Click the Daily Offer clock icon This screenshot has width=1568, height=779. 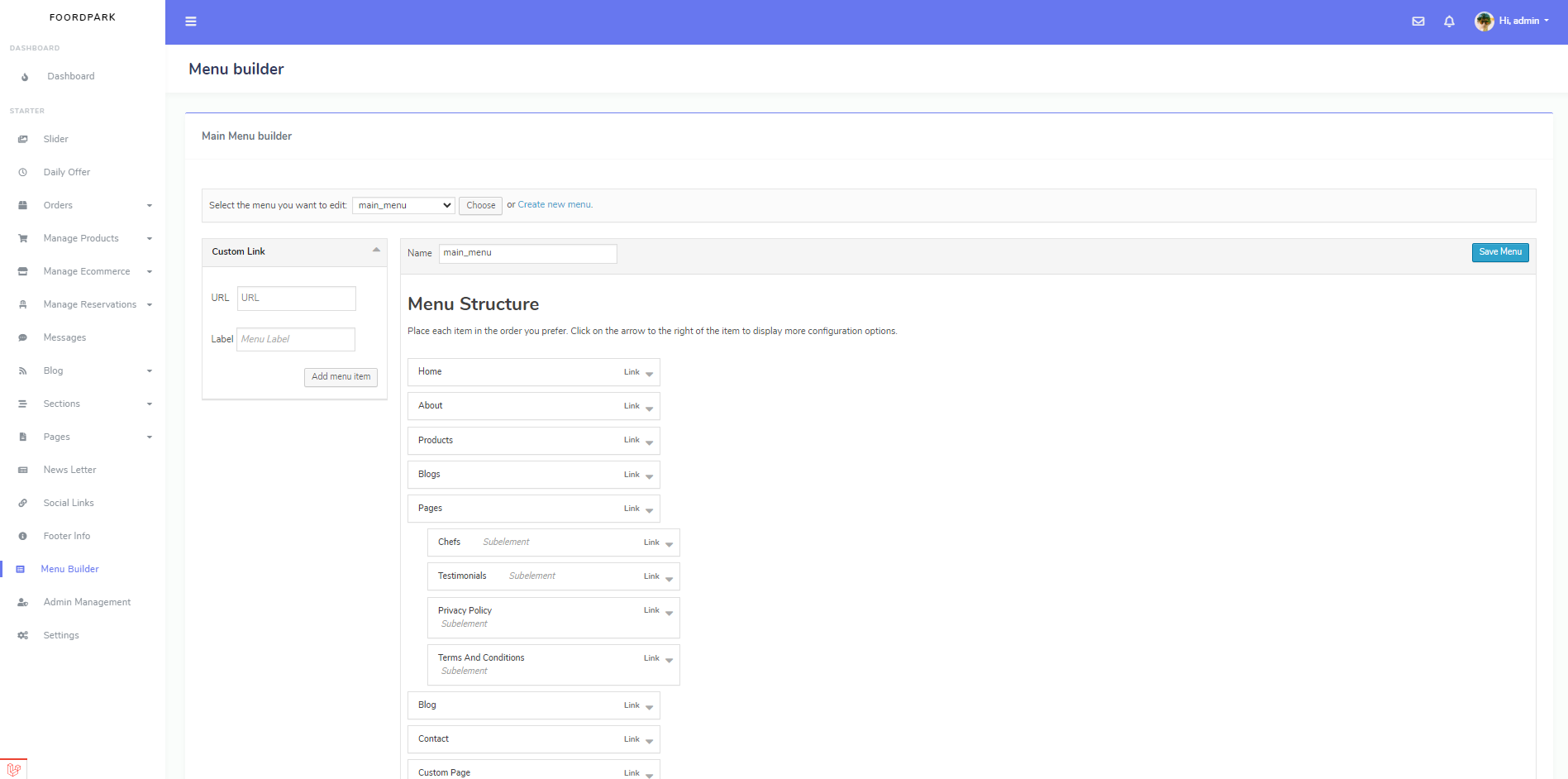coord(23,172)
